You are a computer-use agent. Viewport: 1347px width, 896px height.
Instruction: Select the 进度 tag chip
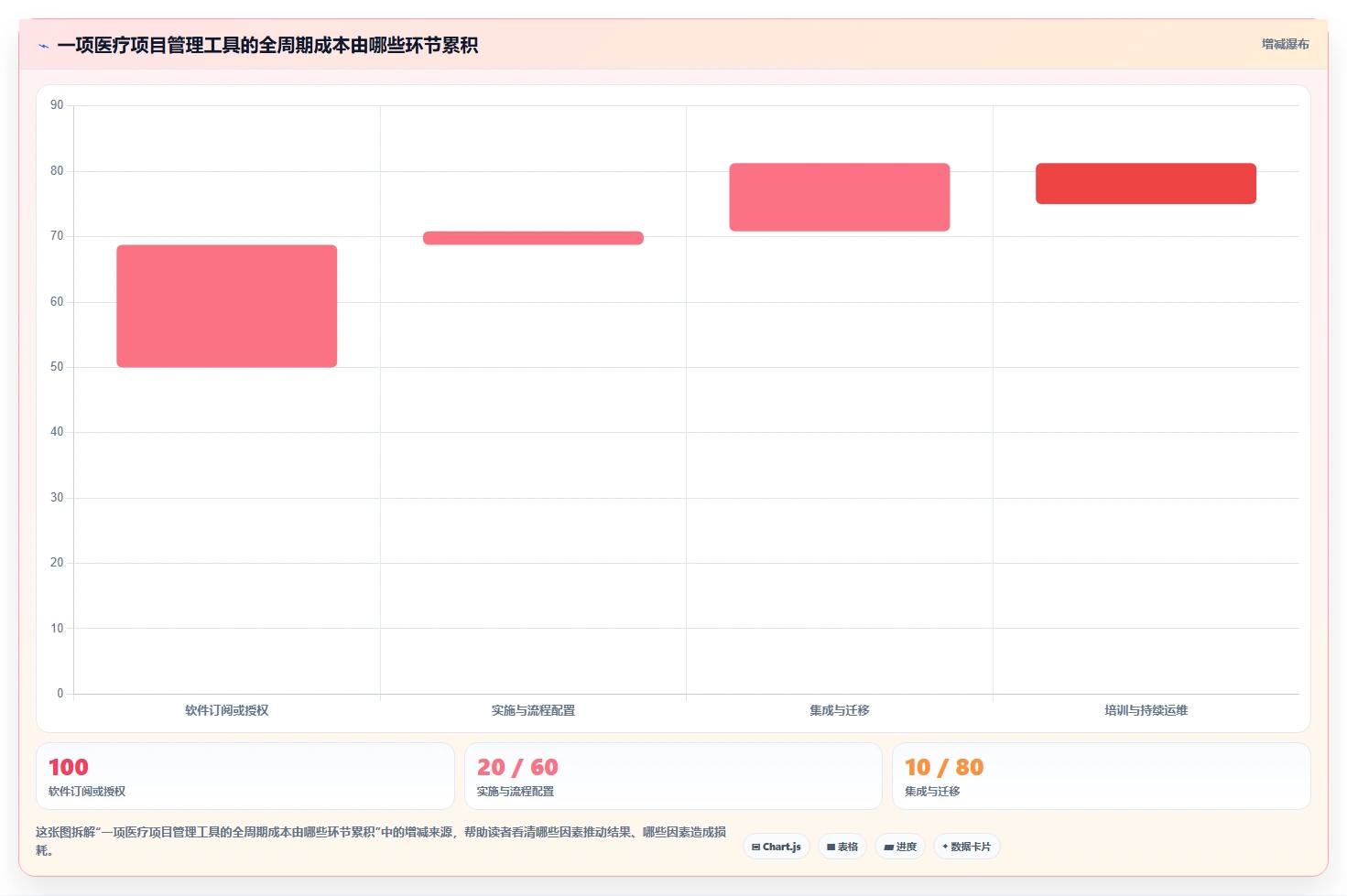click(x=900, y=847)
